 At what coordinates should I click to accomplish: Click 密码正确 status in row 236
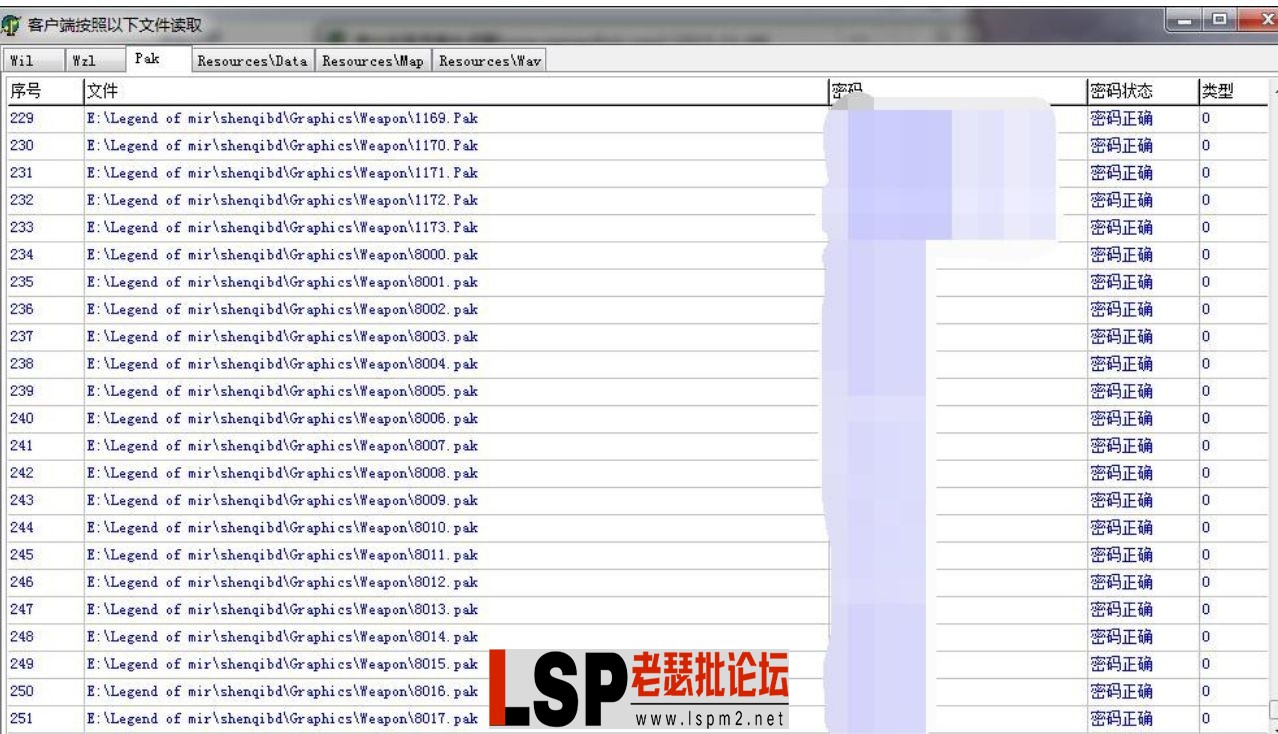point(1120,309)
